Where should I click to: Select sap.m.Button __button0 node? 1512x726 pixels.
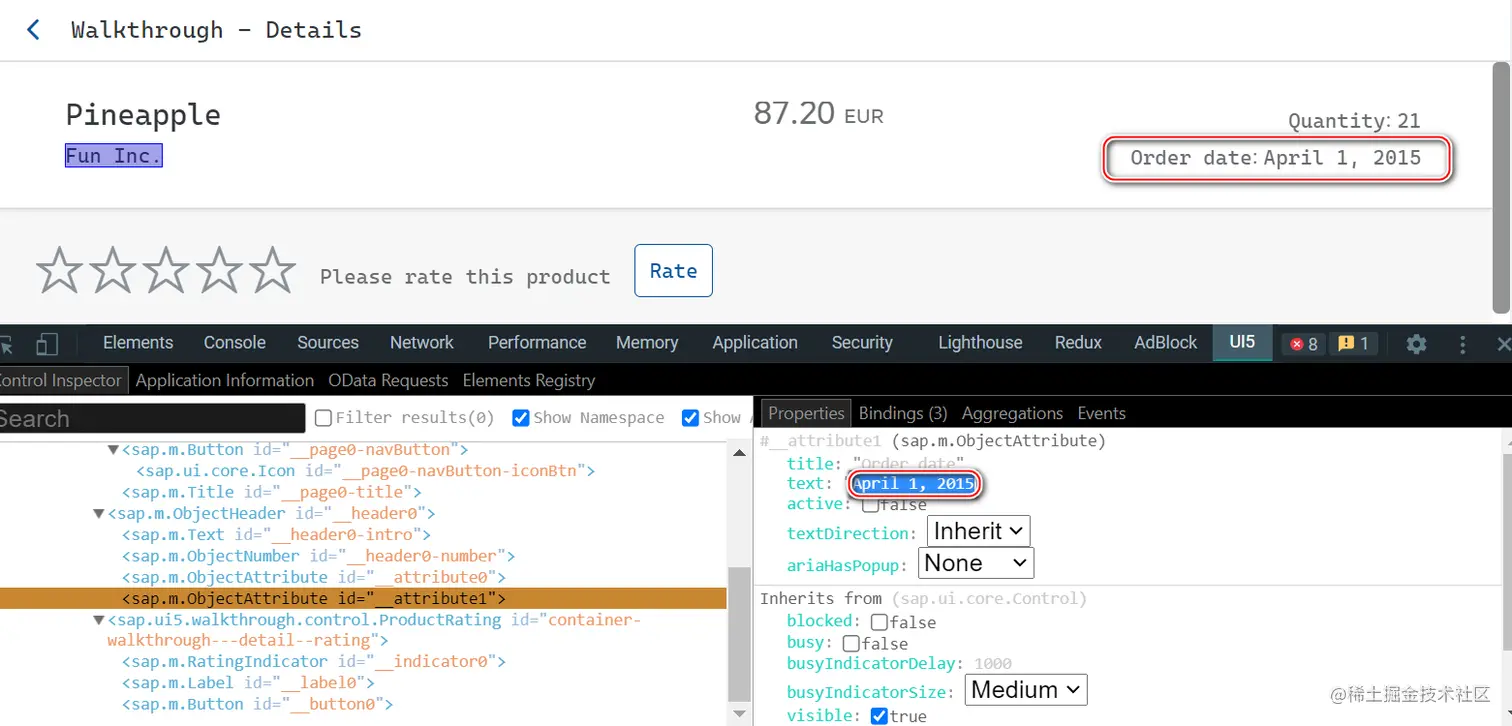coord(257,704)
